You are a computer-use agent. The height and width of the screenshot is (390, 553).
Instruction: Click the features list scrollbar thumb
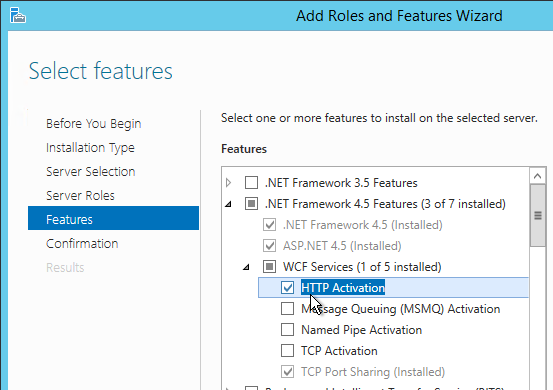coord(537,215)
